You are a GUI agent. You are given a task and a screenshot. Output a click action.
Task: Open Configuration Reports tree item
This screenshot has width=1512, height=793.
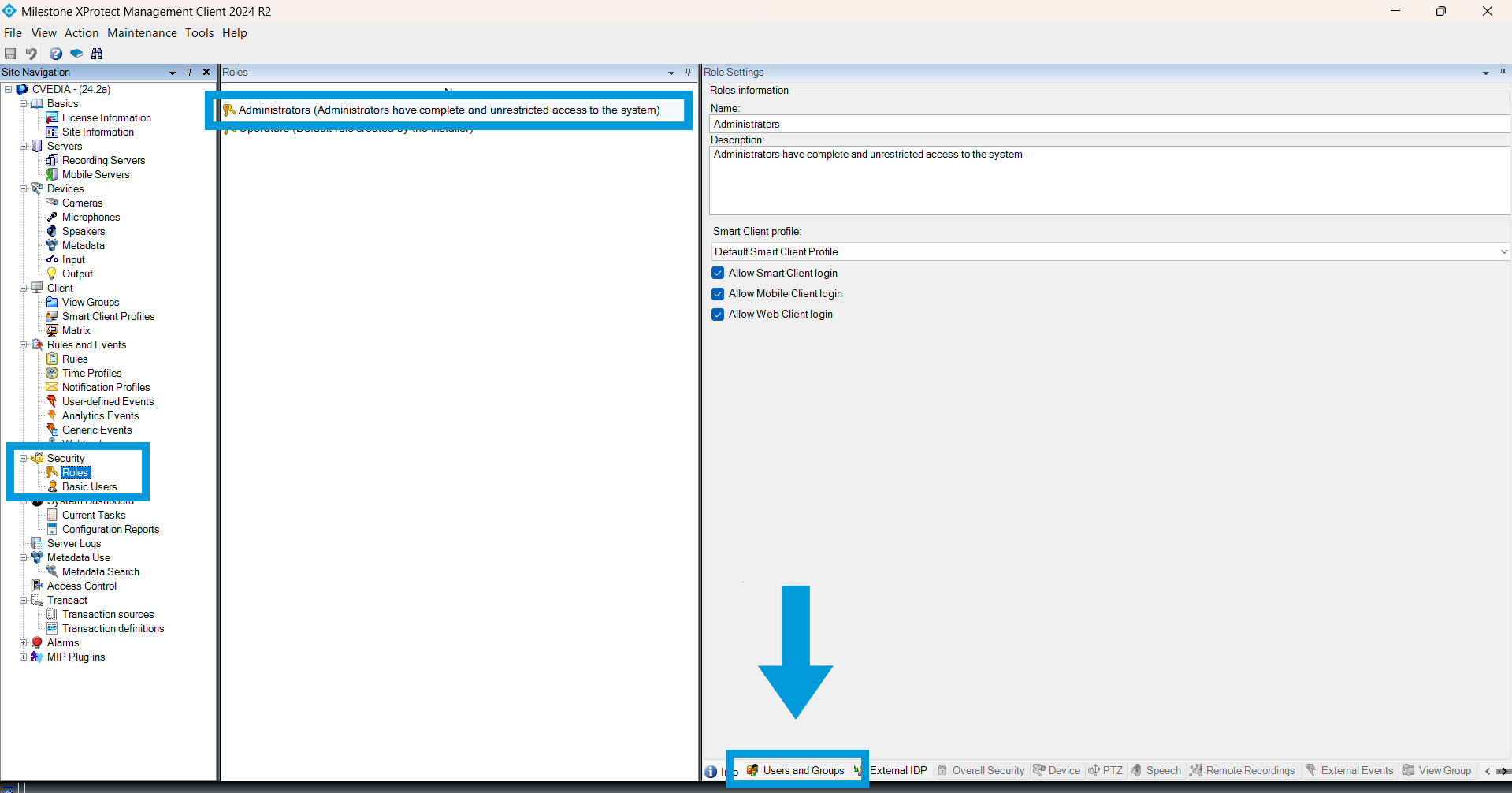tap(110, 529)
